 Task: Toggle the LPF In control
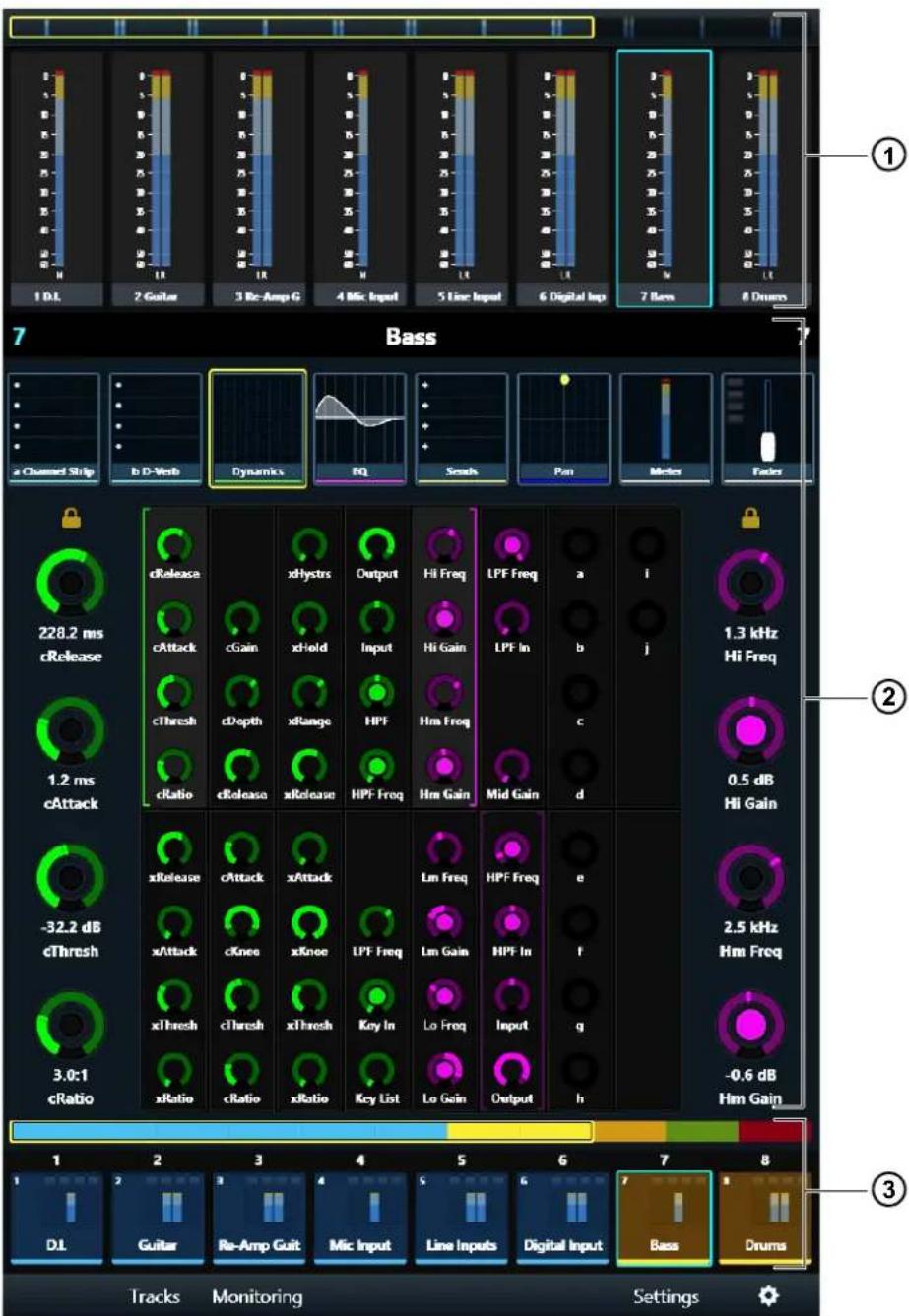tap(512, 618)
